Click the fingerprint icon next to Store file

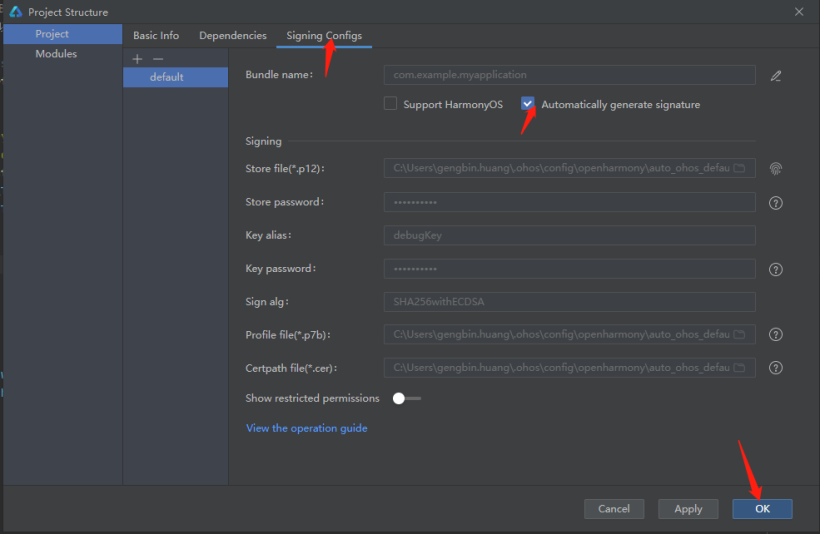[x=776, y=169]
